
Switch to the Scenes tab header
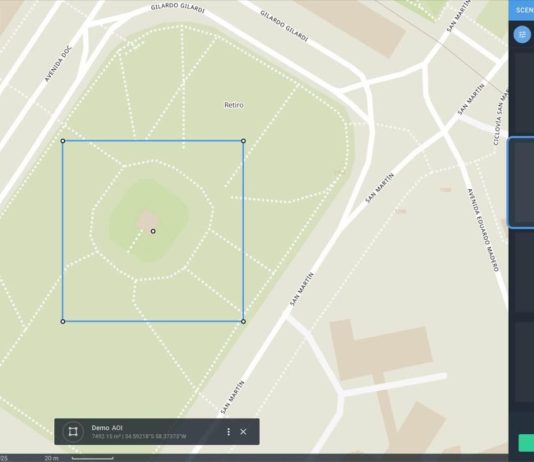[524, 10]
